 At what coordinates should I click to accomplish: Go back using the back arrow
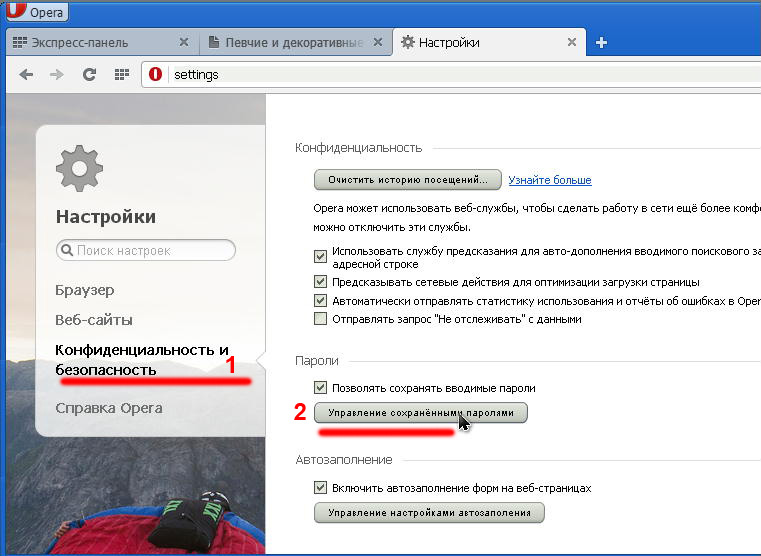click(26, 74)
